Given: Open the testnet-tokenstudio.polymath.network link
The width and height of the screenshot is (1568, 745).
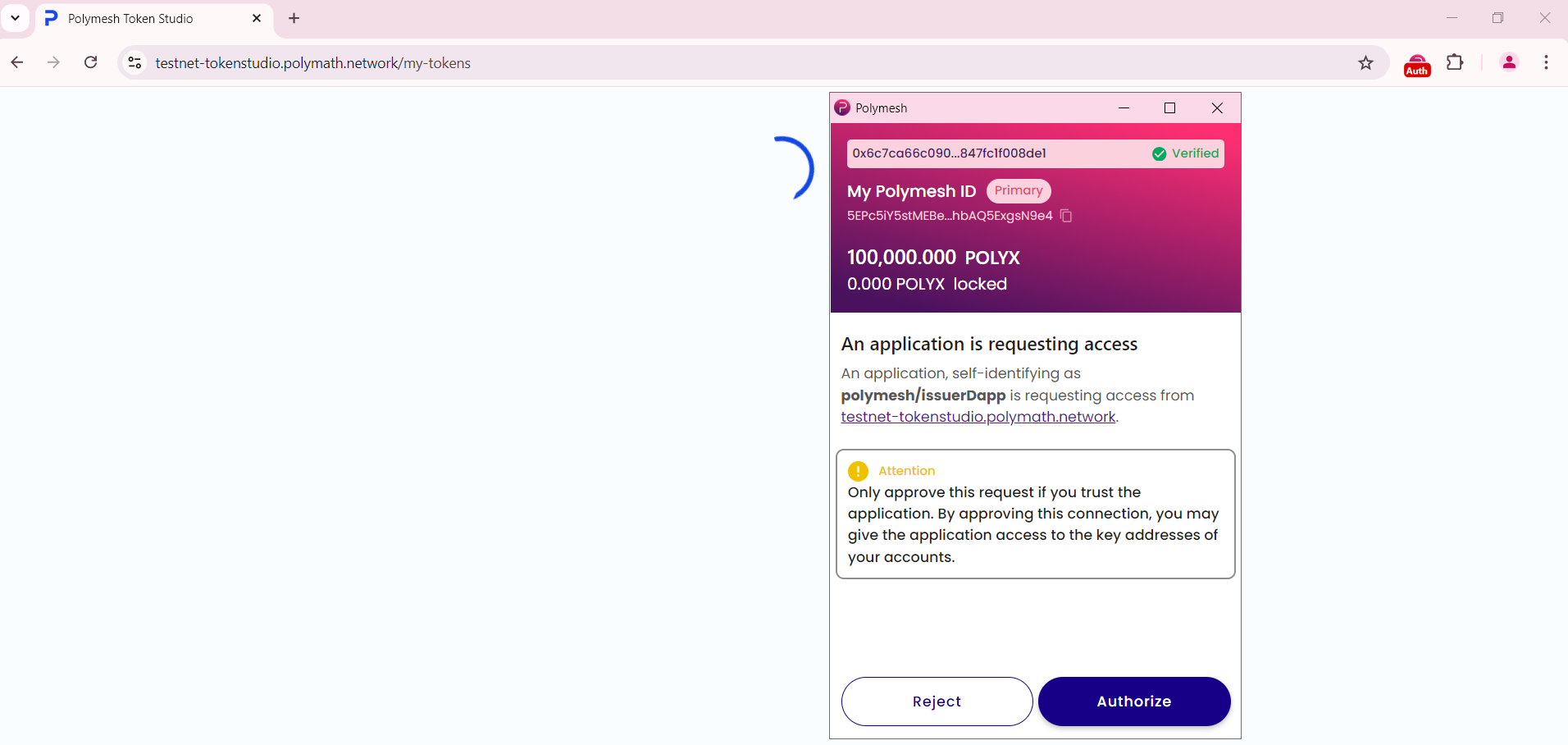Looking at the screenshot, I should click(x=978, y=417).
